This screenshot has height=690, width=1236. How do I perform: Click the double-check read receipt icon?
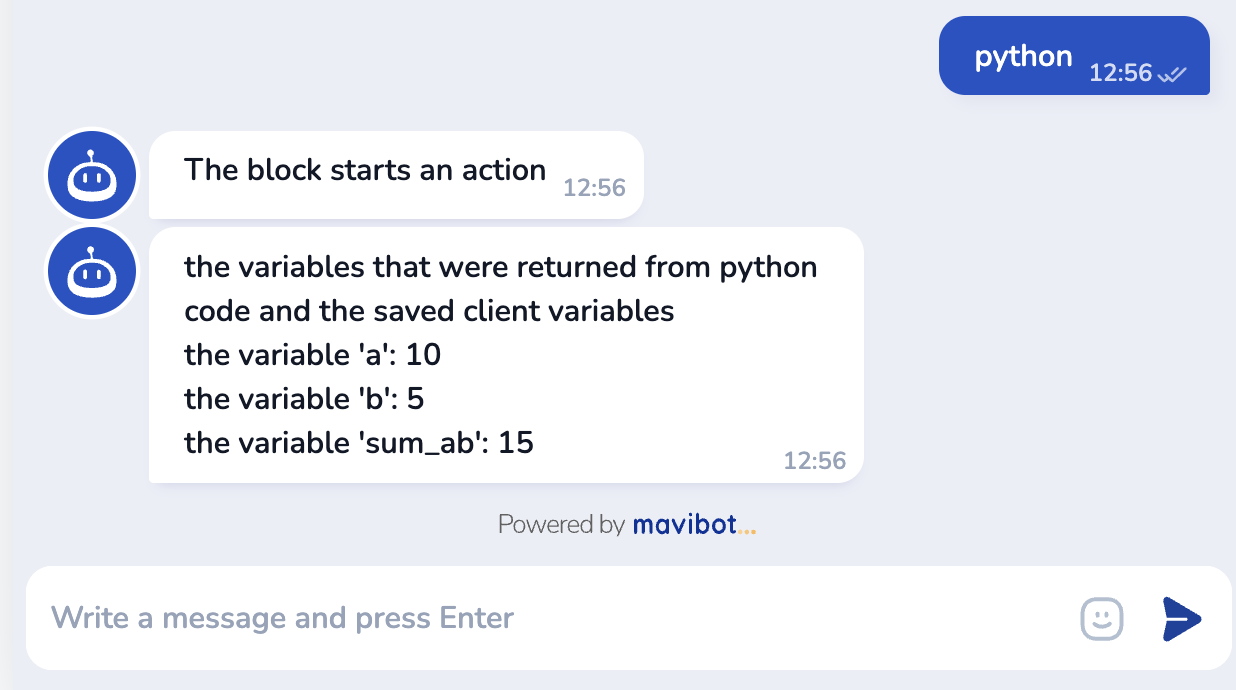1171,74
